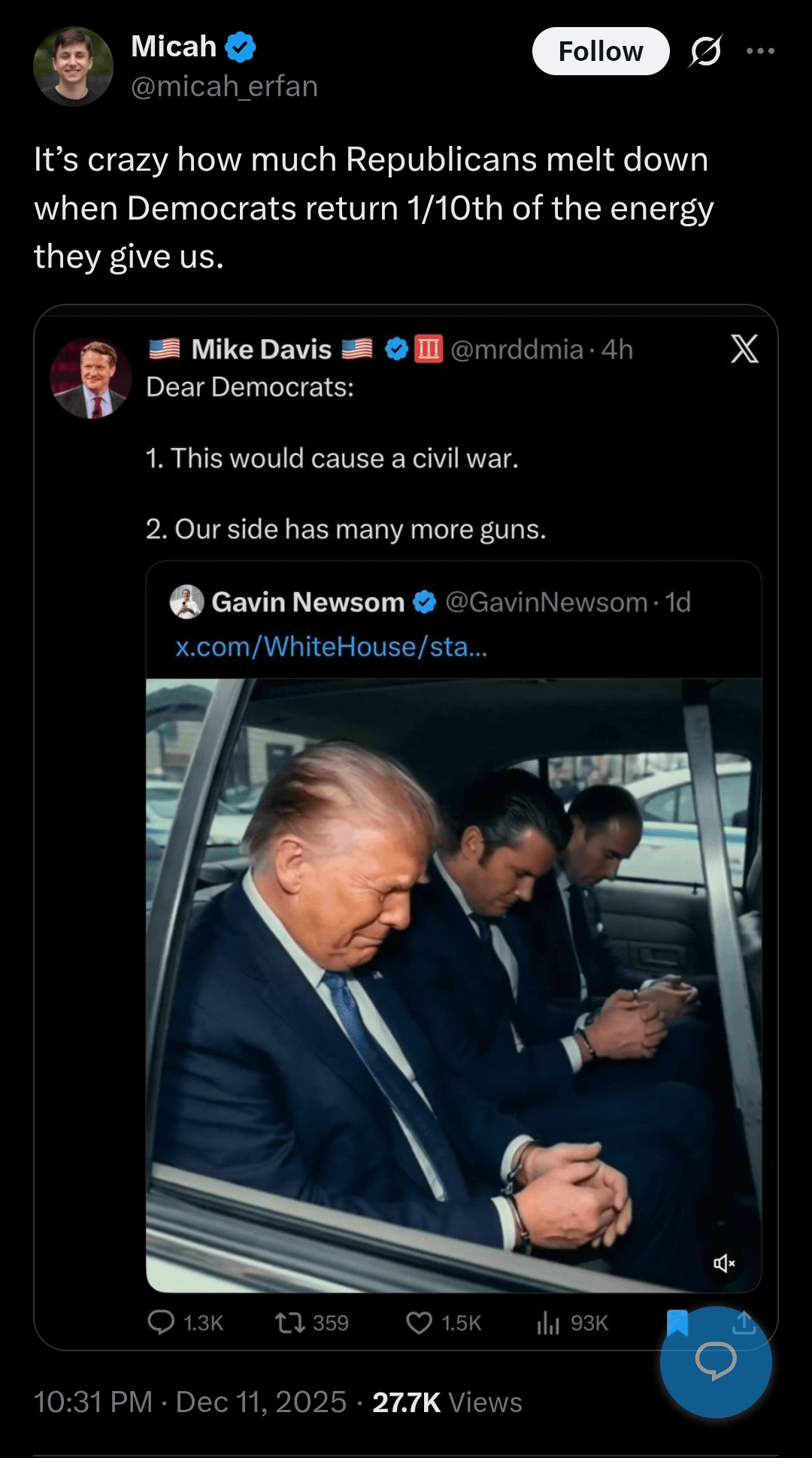Open the x.com/WhiteHouse/sta... link
This screenshot has height=1458, width=812.
point(331,647)
